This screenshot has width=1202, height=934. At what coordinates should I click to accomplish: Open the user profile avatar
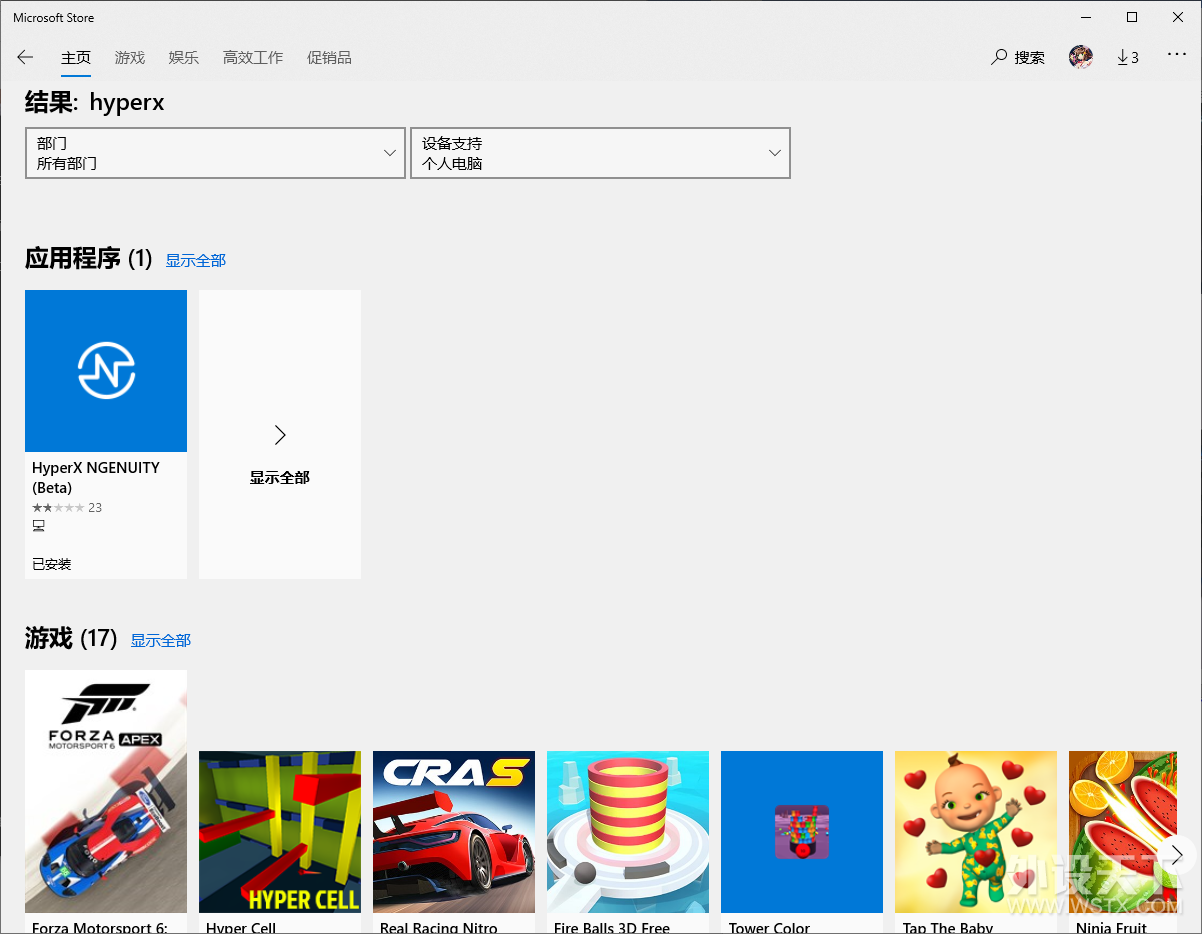tap(1081, 57)
